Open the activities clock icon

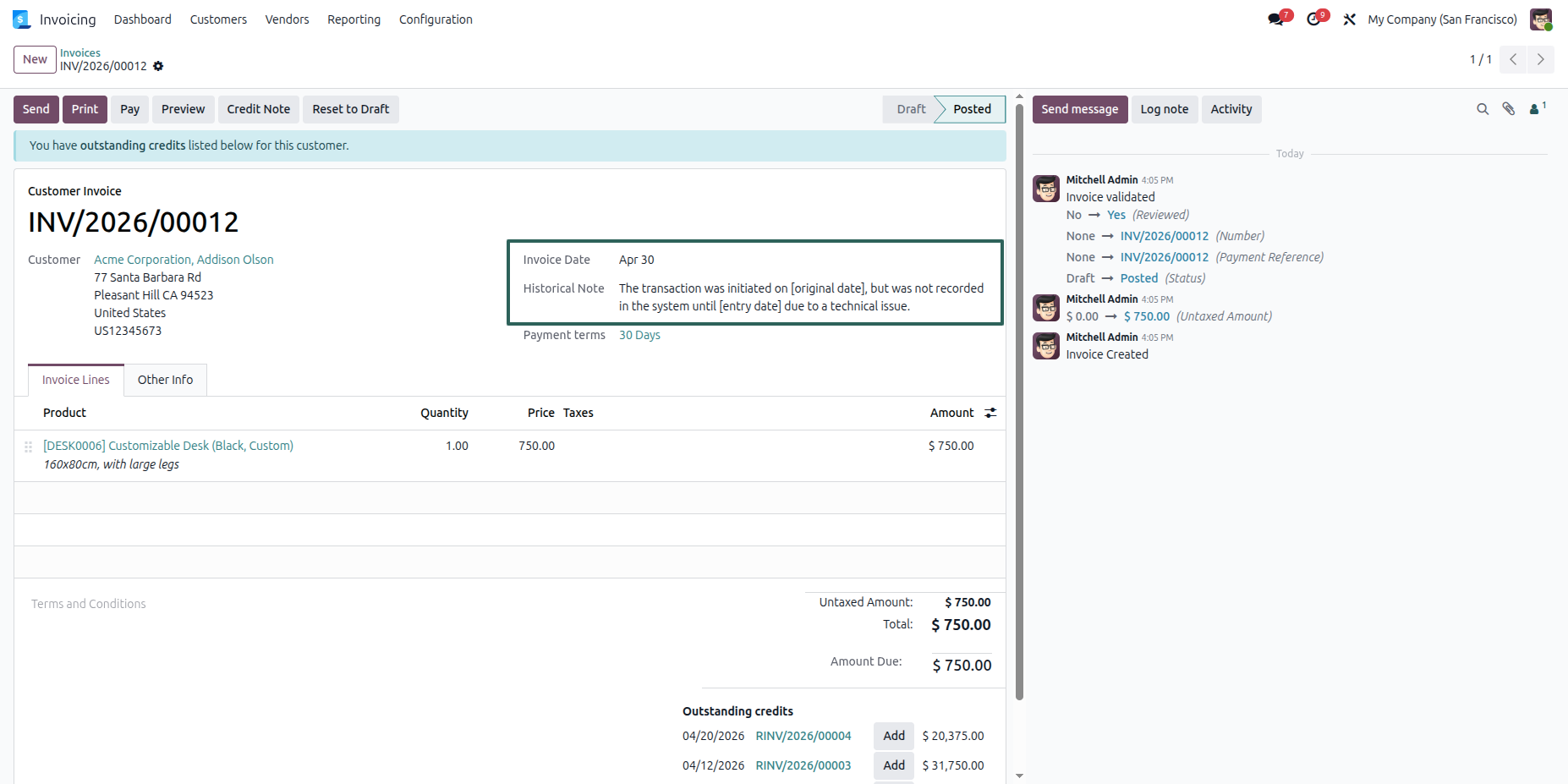click(x=1313, y=19)
